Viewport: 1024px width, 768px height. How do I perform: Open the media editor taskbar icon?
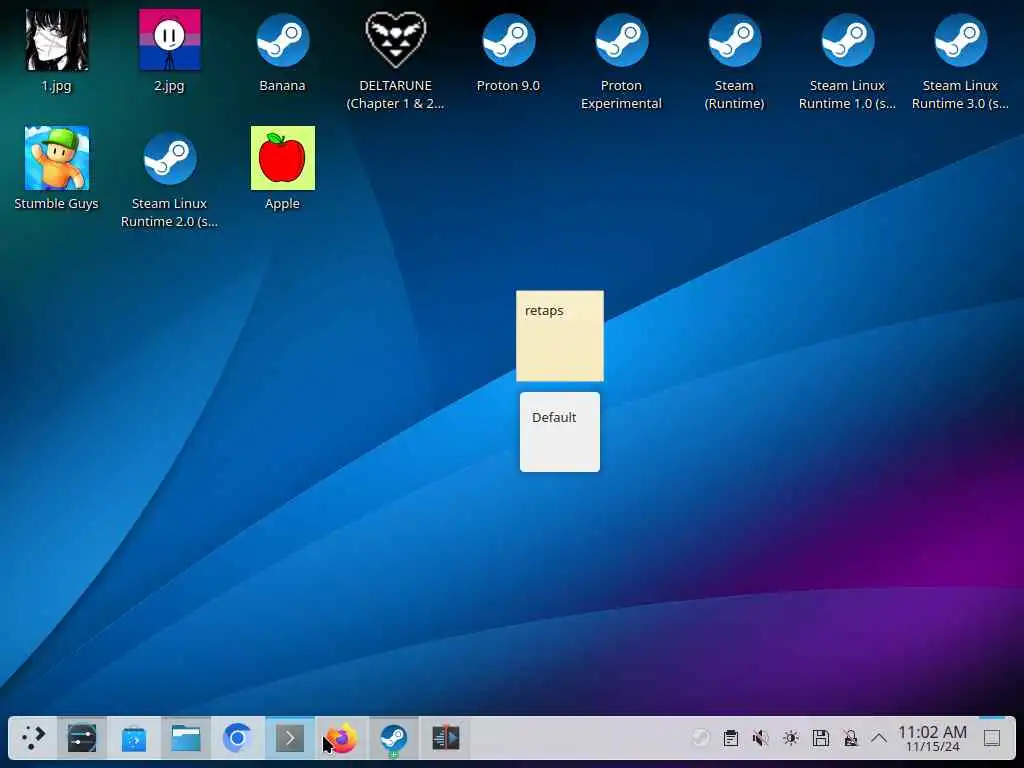446,738
